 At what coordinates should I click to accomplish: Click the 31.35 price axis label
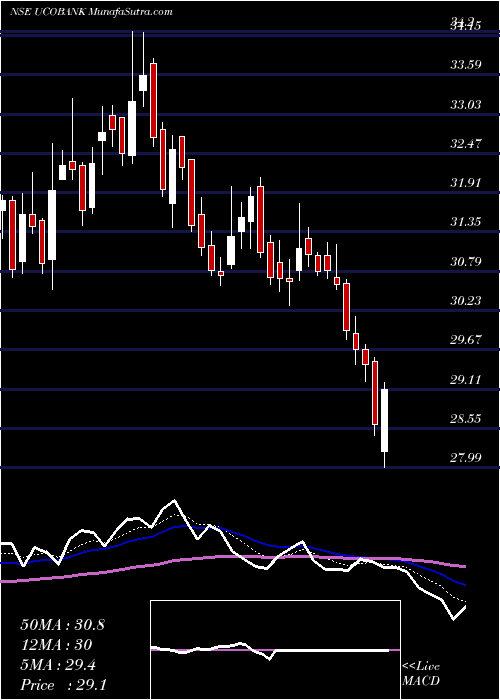click(x=466, y=222)
